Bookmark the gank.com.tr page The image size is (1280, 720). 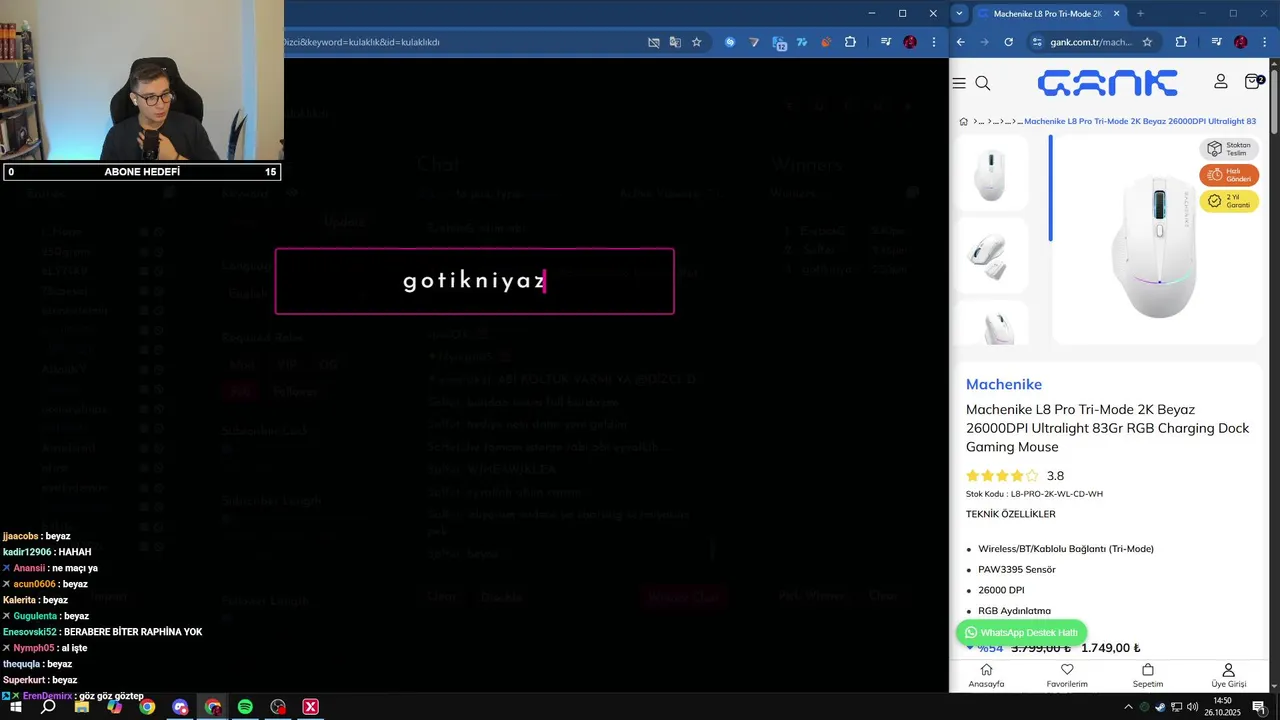[x=1147, y=42]
